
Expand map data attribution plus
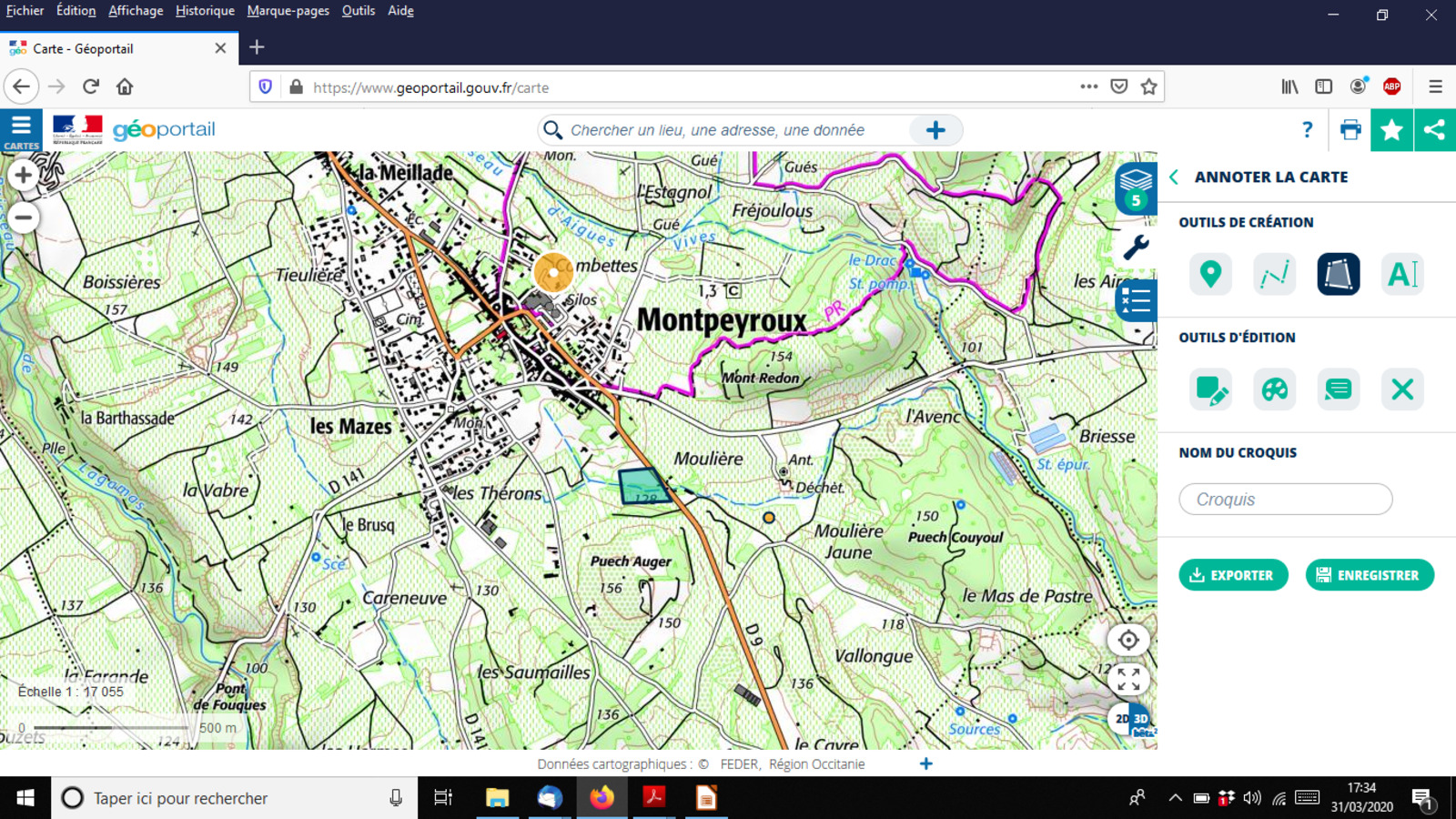[x=925, y=763]
